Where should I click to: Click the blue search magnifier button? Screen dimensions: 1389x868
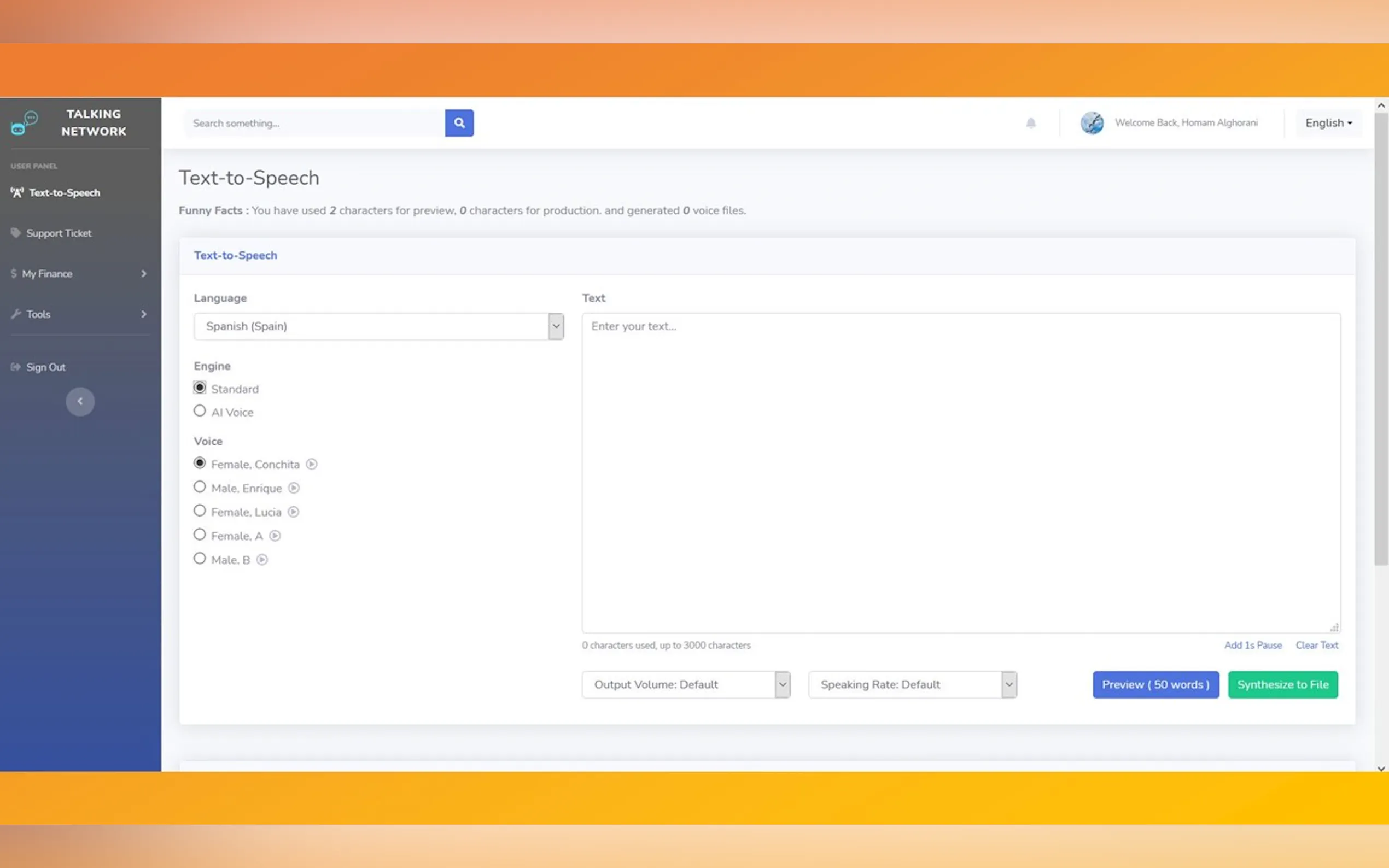click(x=459, y=123)
